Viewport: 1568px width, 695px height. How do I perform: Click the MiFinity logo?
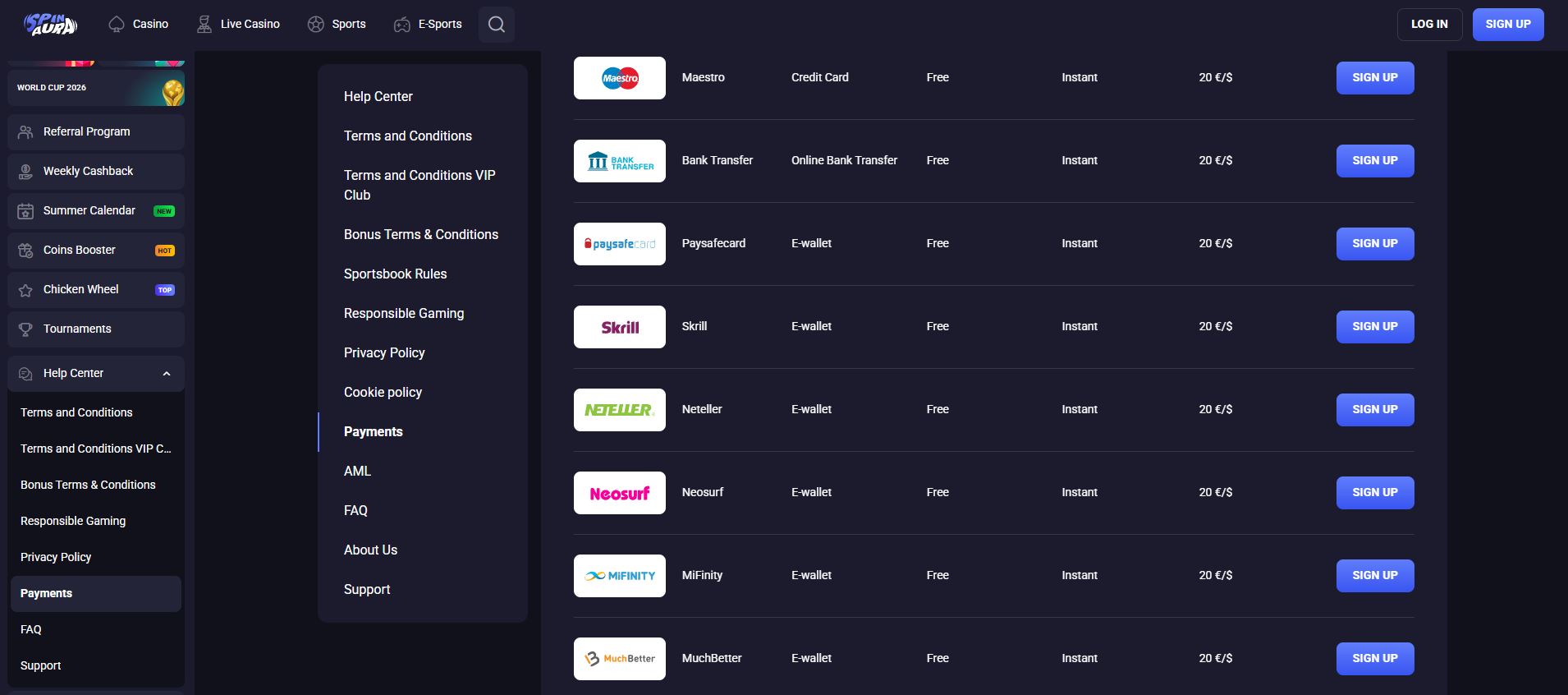tap(620, 576)
